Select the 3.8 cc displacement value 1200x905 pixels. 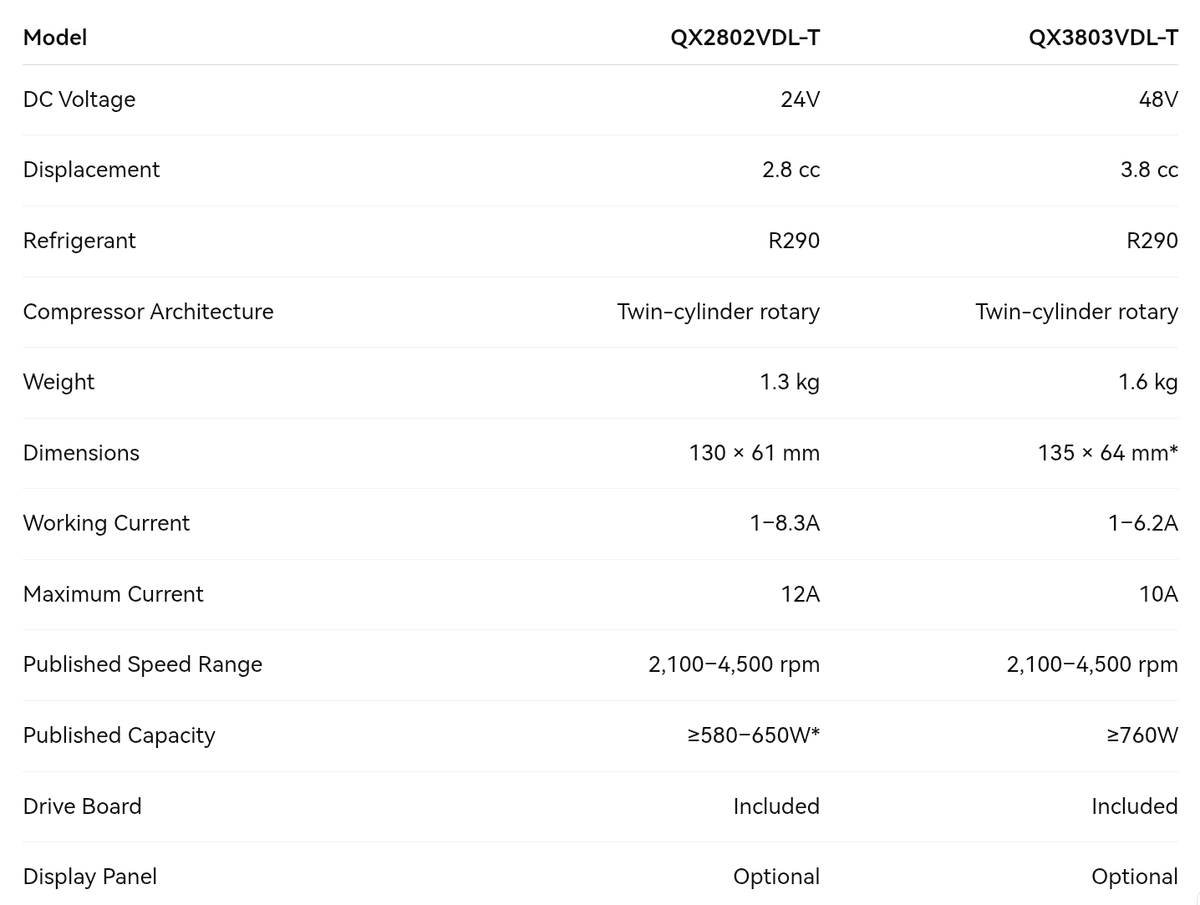pos(1149,170)
